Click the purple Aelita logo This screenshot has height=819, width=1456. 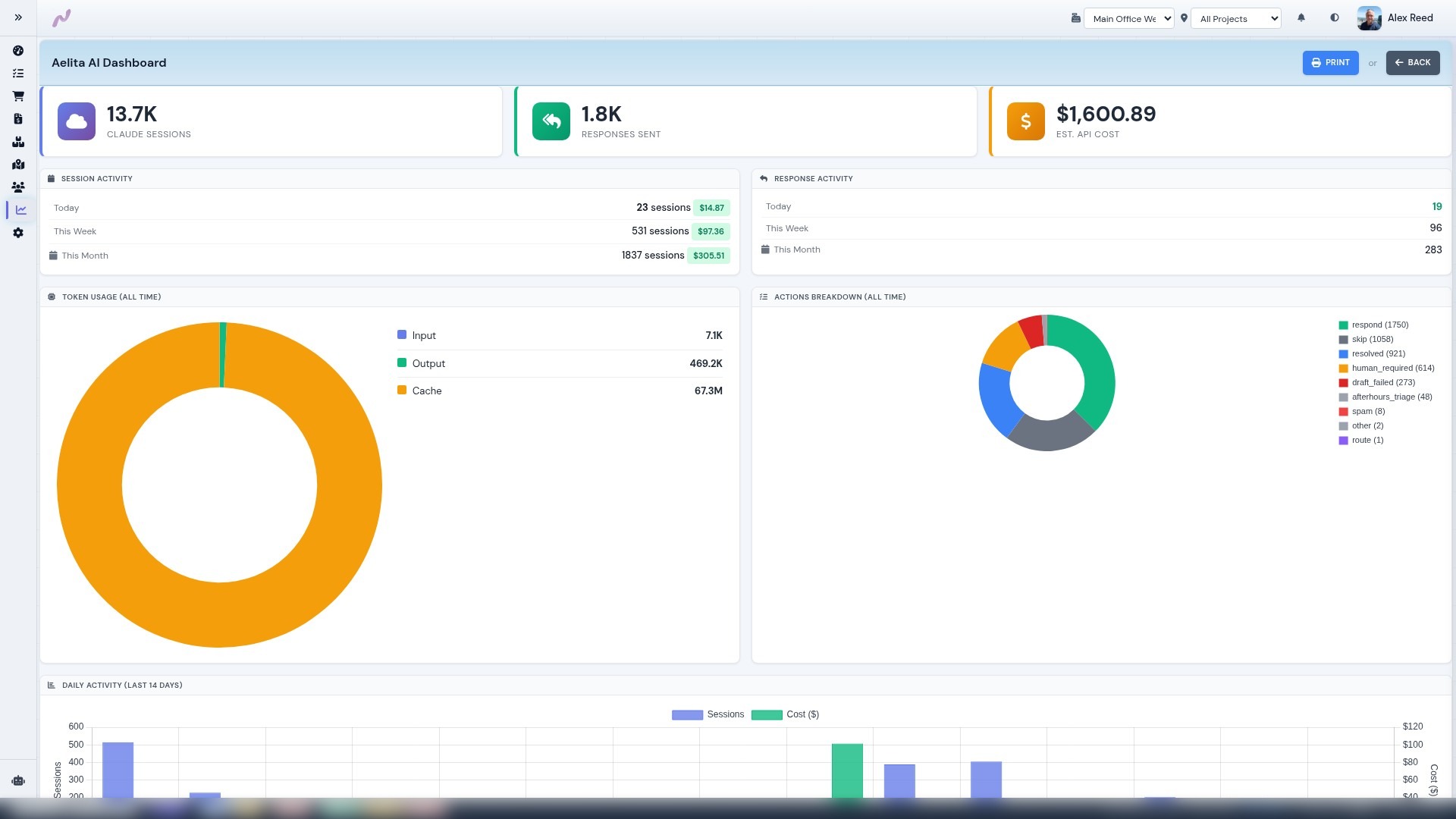[61, 17]
